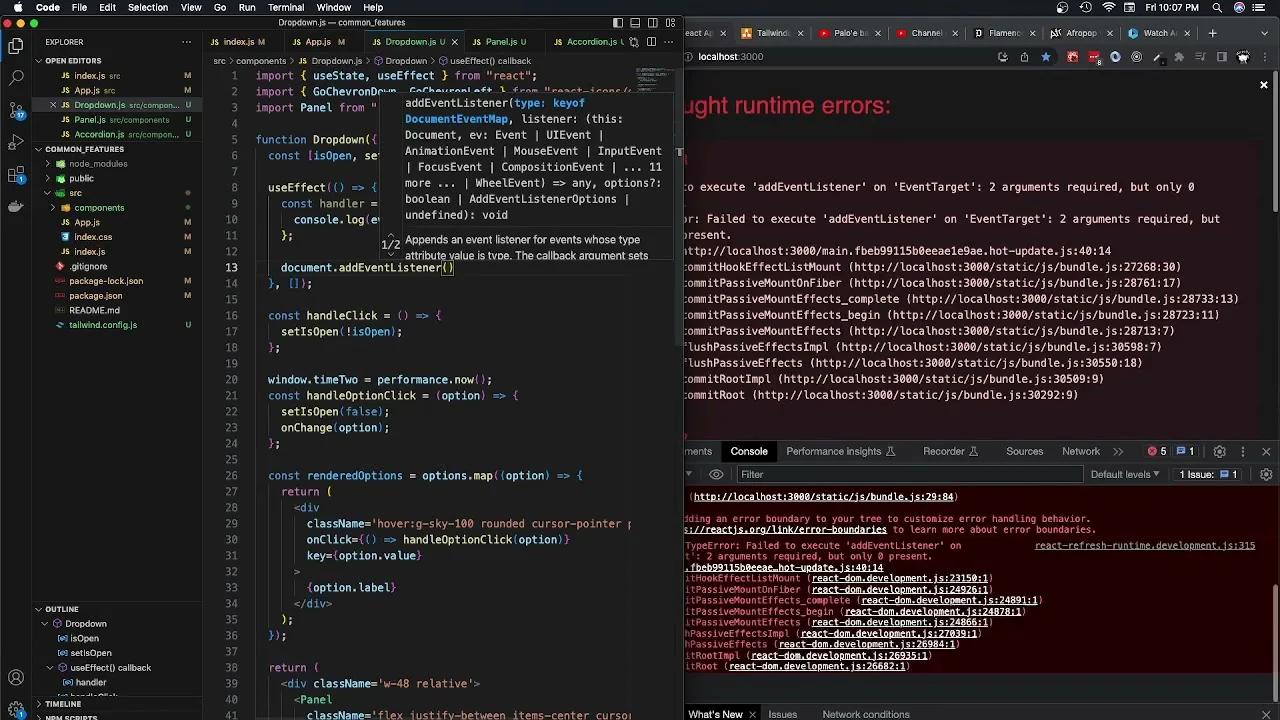Open the Chrome extensions puzzle icon
This screenshot has height=720, width=1280.
[1177, 57]
